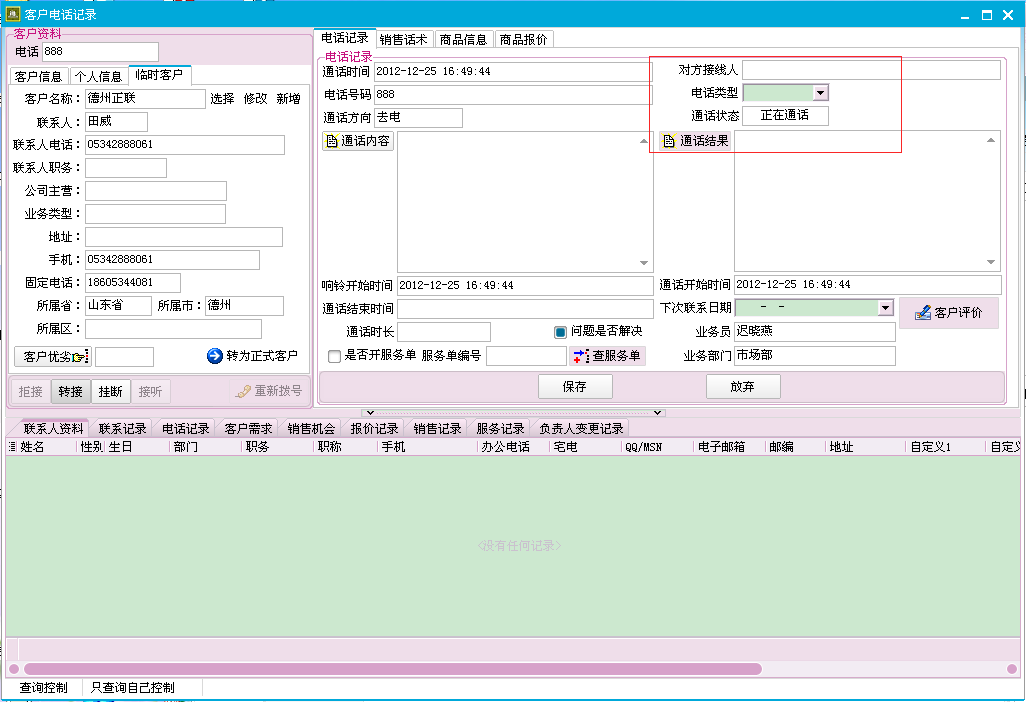Click the 客户评价 pencil icon
This screenshot has height=702, width=1026.
point(923,313)
